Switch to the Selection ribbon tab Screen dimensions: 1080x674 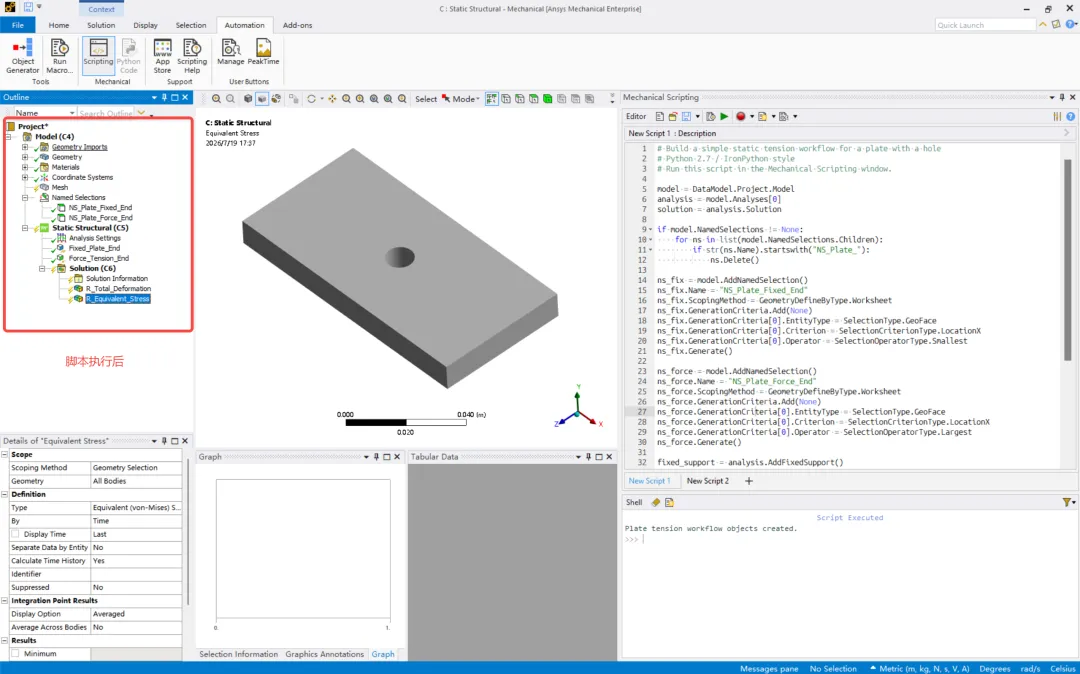point(191,25)
